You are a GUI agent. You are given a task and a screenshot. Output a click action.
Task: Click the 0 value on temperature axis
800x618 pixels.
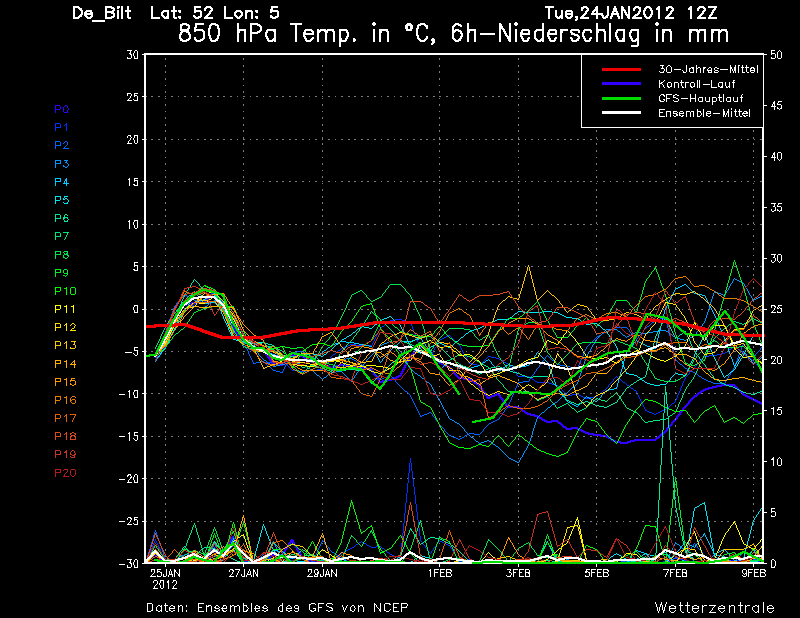pos(136,309)
